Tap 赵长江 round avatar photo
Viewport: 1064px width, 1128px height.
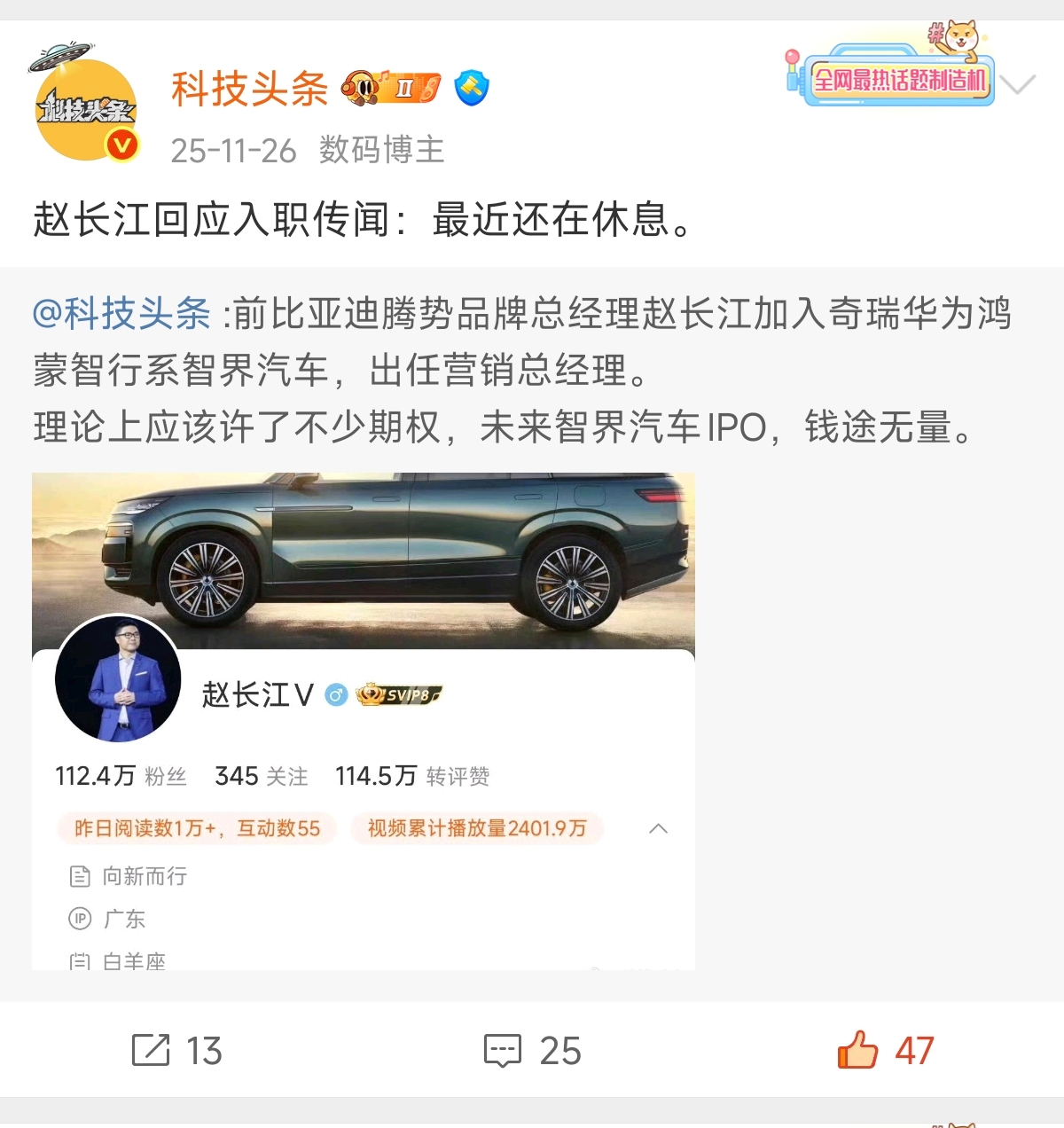pyautogui.click(x=118, y=679)
